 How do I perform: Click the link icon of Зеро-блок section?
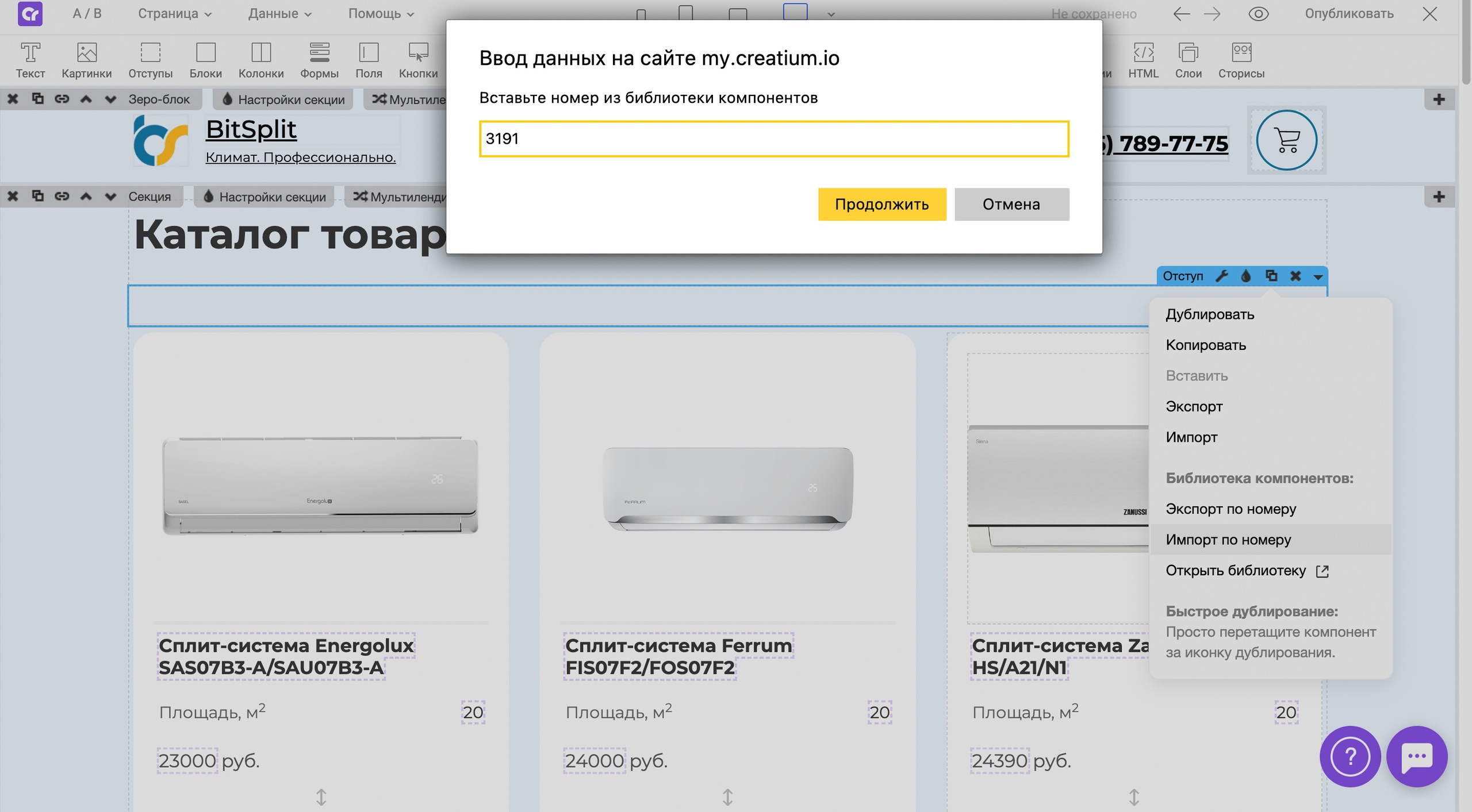62,99
